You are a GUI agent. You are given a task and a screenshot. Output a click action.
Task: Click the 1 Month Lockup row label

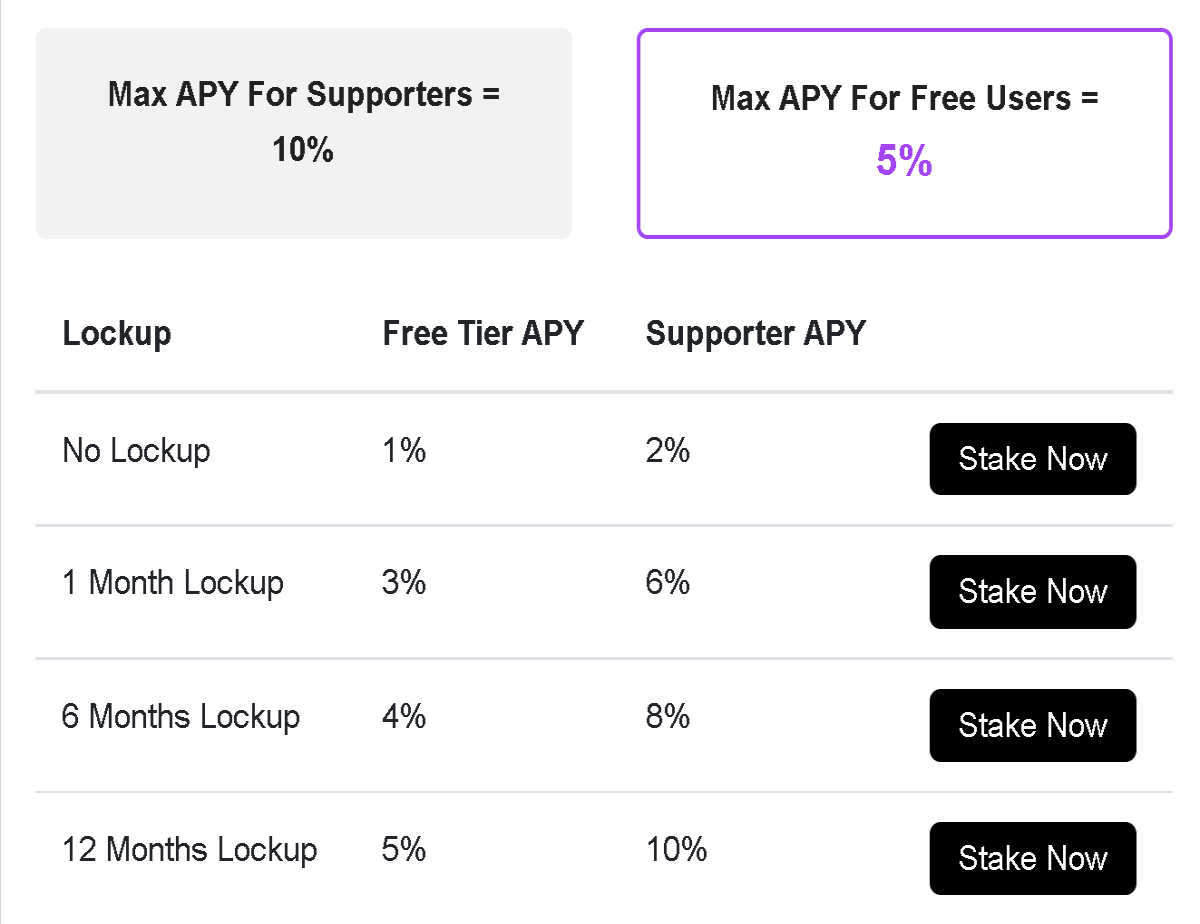click(x=173, y=583)
